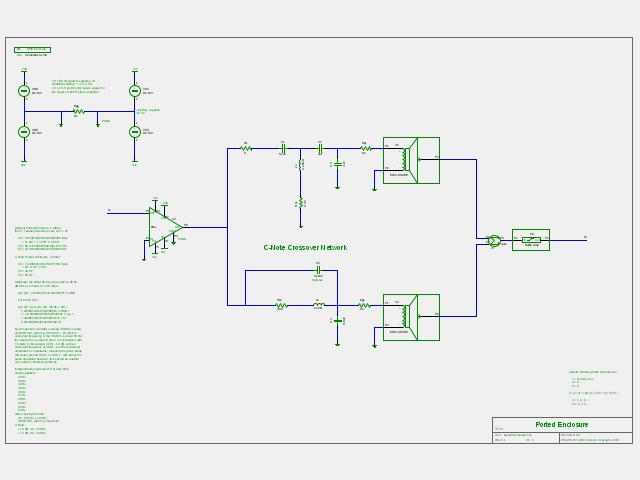Select the series resistor in lower branch
640x480 pixels.
281,305
